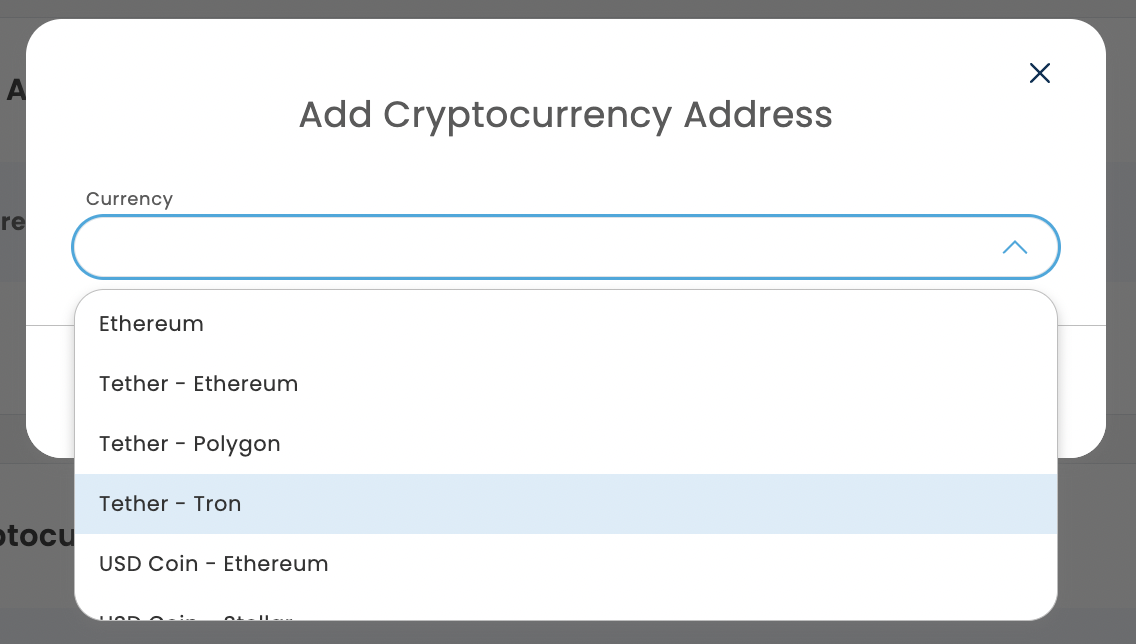Choose USD Coin - Ethereum option
1136x644 pixels.
(x=214, y=564)
